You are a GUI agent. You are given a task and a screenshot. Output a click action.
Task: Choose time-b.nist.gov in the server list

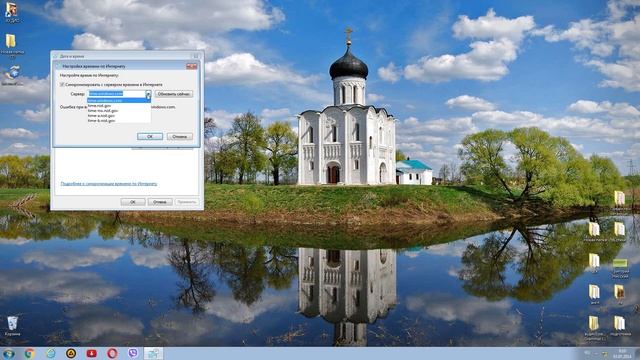119,121
